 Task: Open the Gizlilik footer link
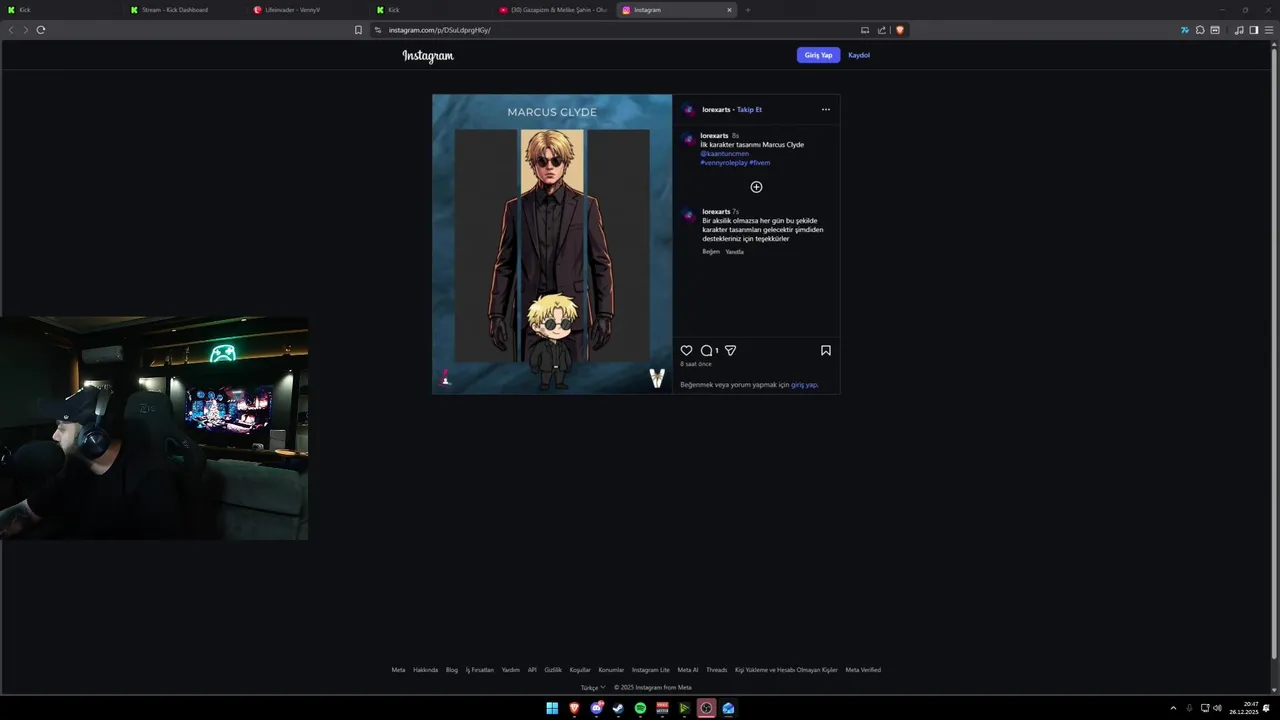(553, 670)
